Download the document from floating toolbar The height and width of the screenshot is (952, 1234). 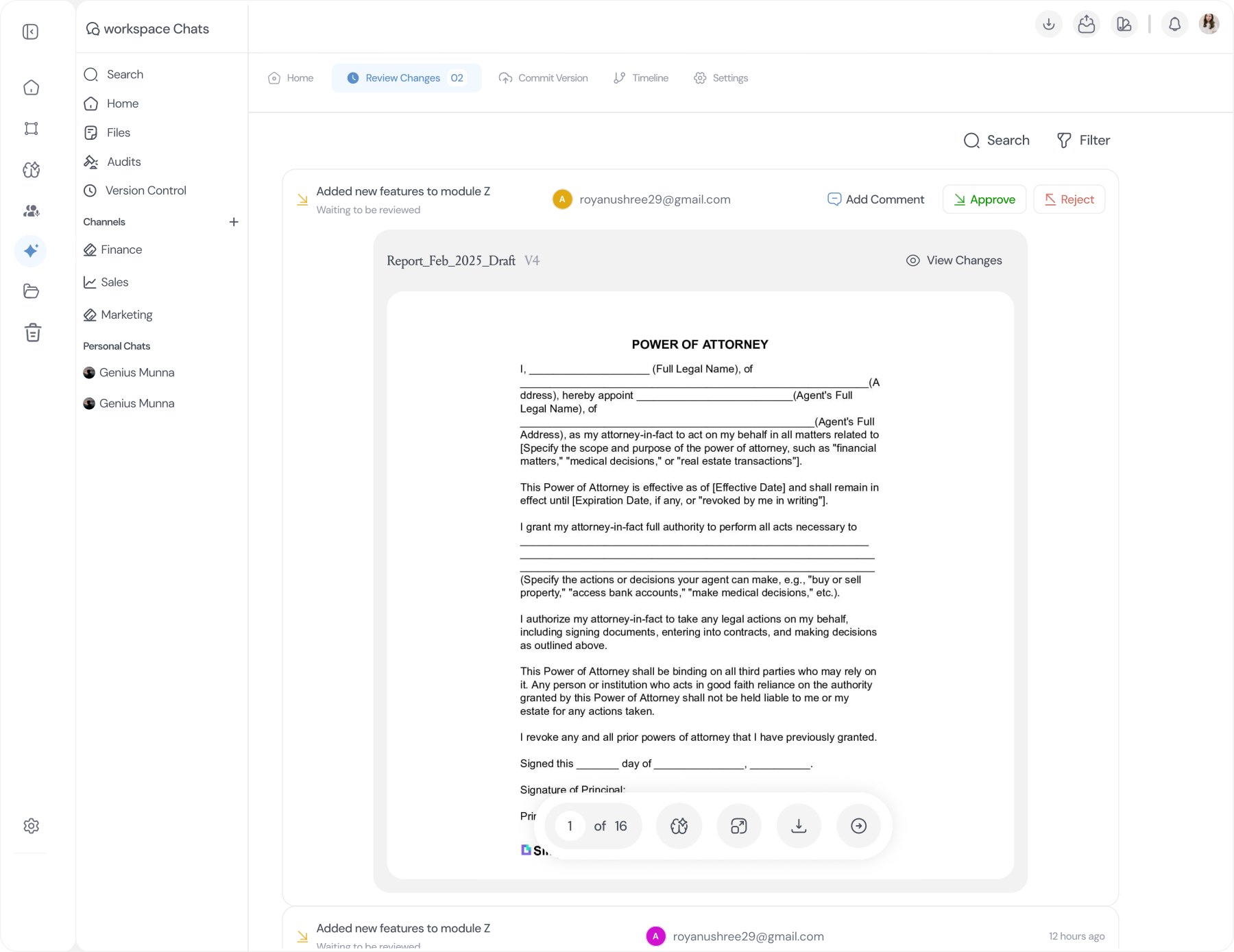[x=799, y=826]
